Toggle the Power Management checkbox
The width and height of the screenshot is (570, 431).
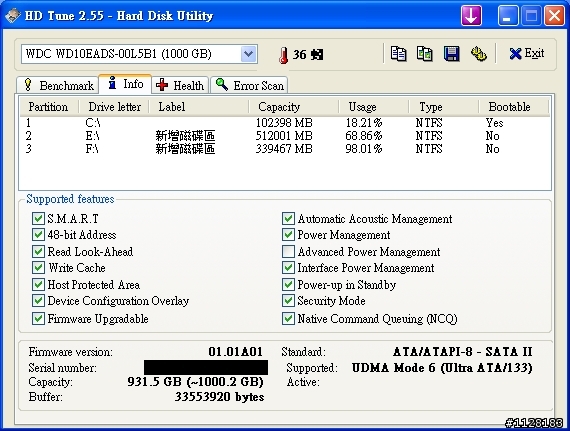[288, 234]
